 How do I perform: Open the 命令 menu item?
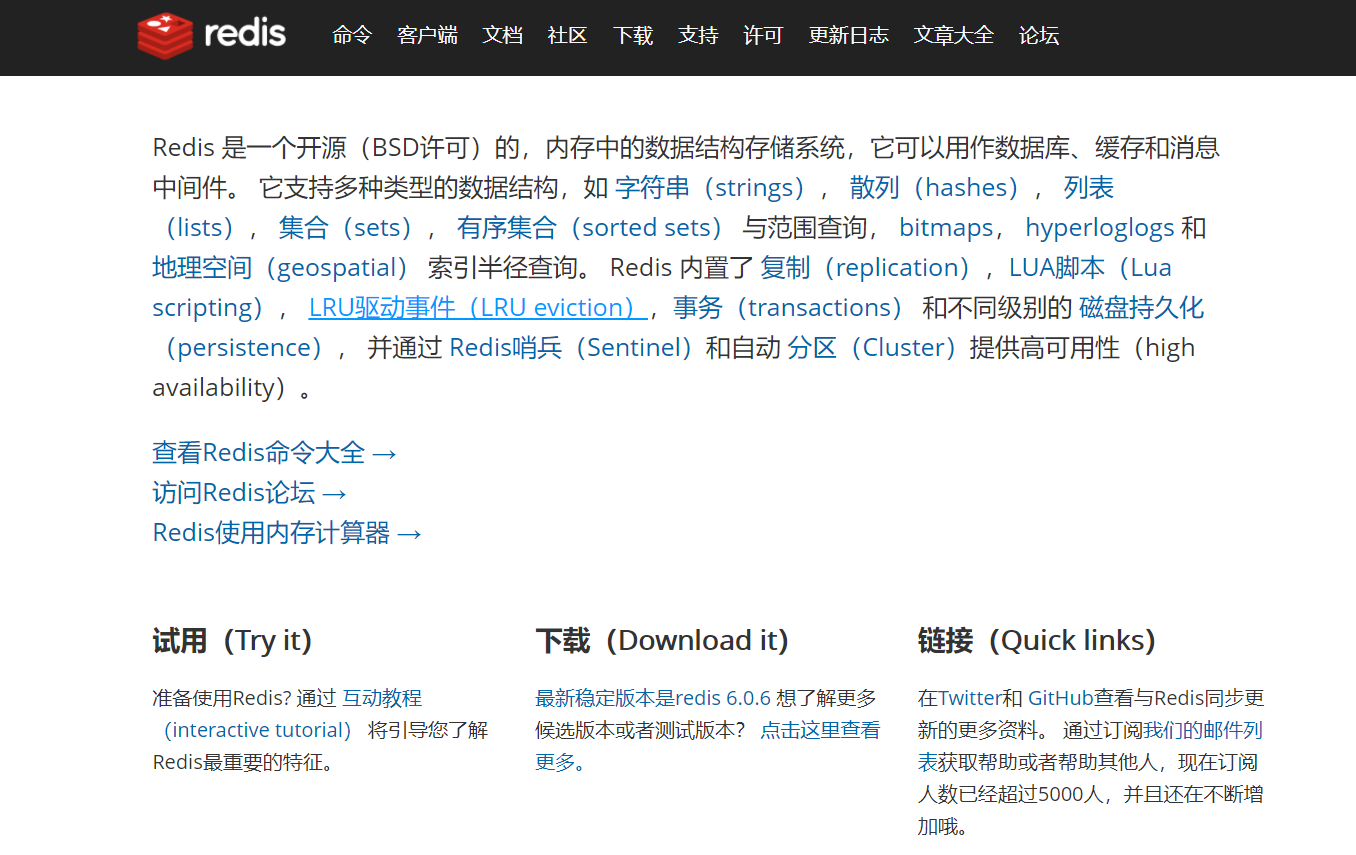point(352,35)
